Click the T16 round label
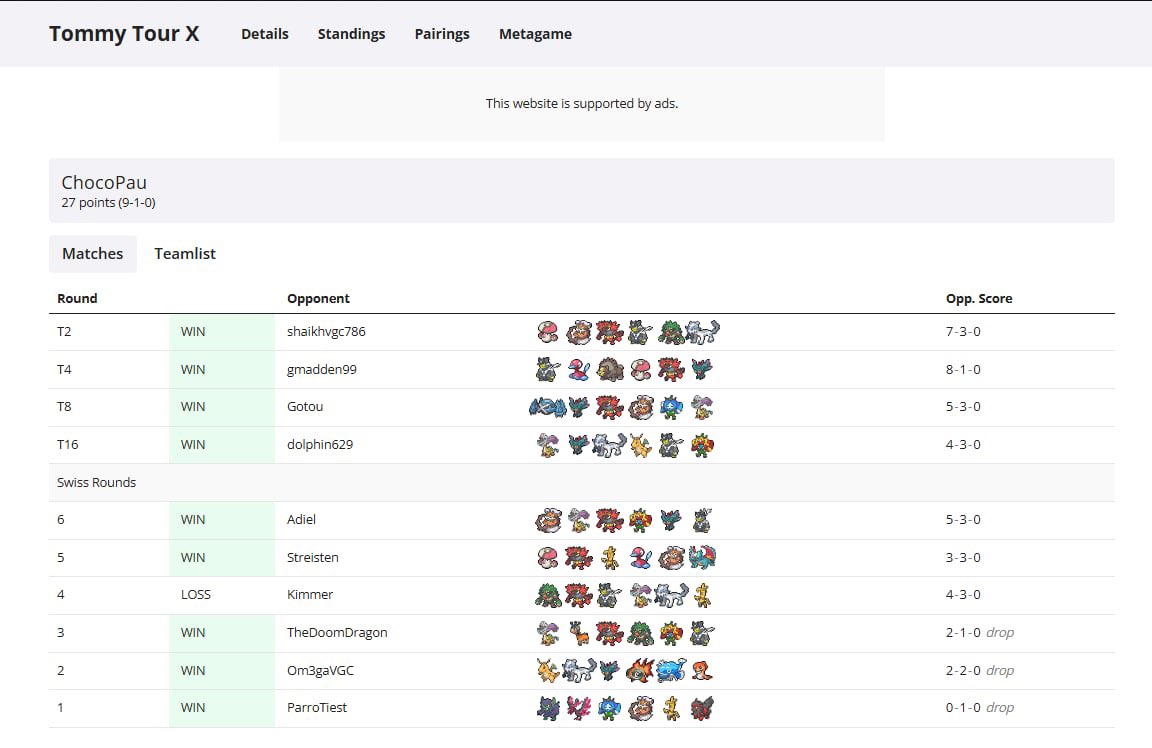The image size is (1152, 748). 68,445
